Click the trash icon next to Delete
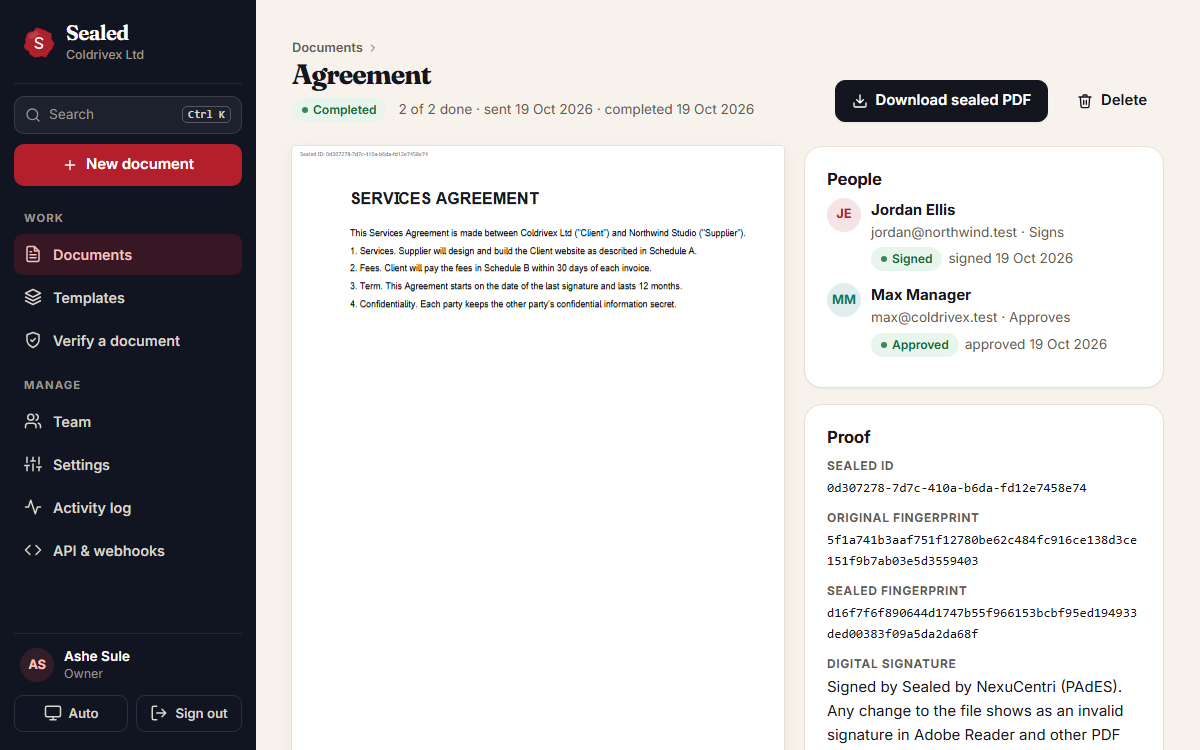This screenshot has height=750, width=1200. pos(1085,101)
